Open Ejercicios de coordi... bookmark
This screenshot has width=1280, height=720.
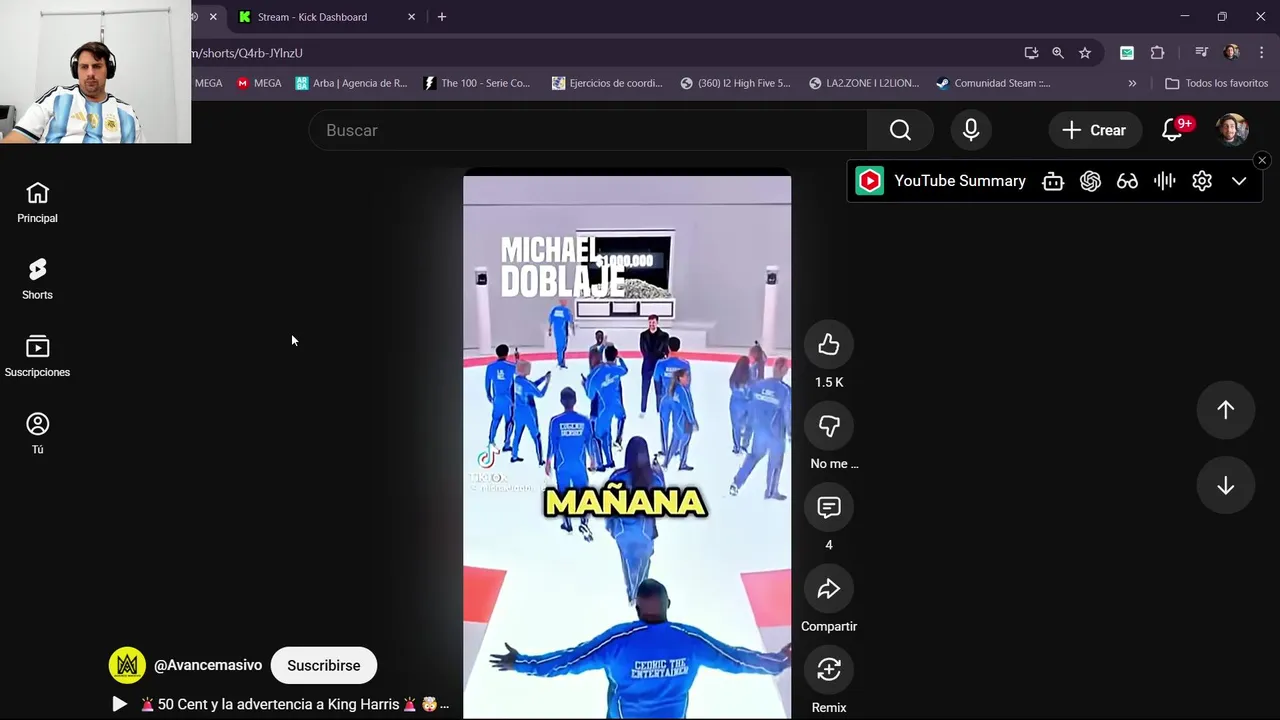[608, 83]
